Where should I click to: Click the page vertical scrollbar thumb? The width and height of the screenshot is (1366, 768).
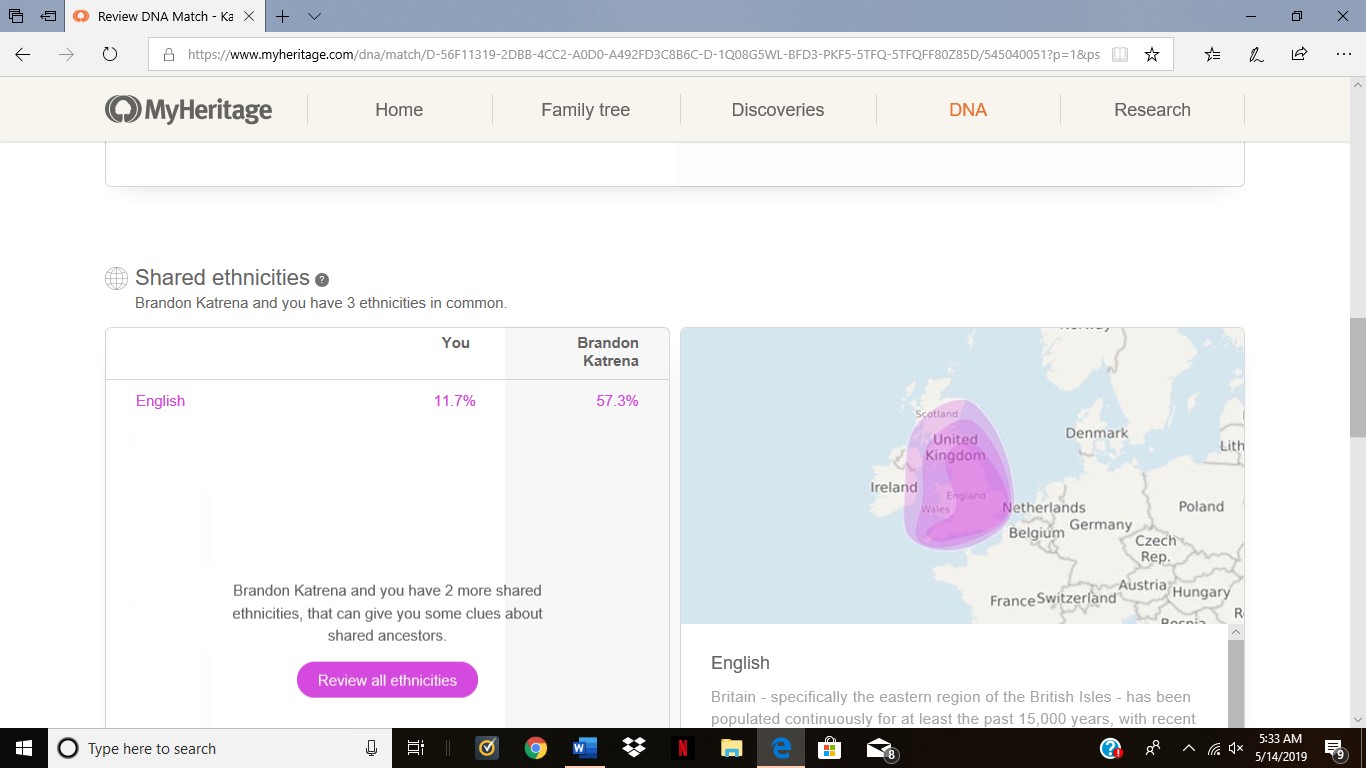[x=1357, y=378]
